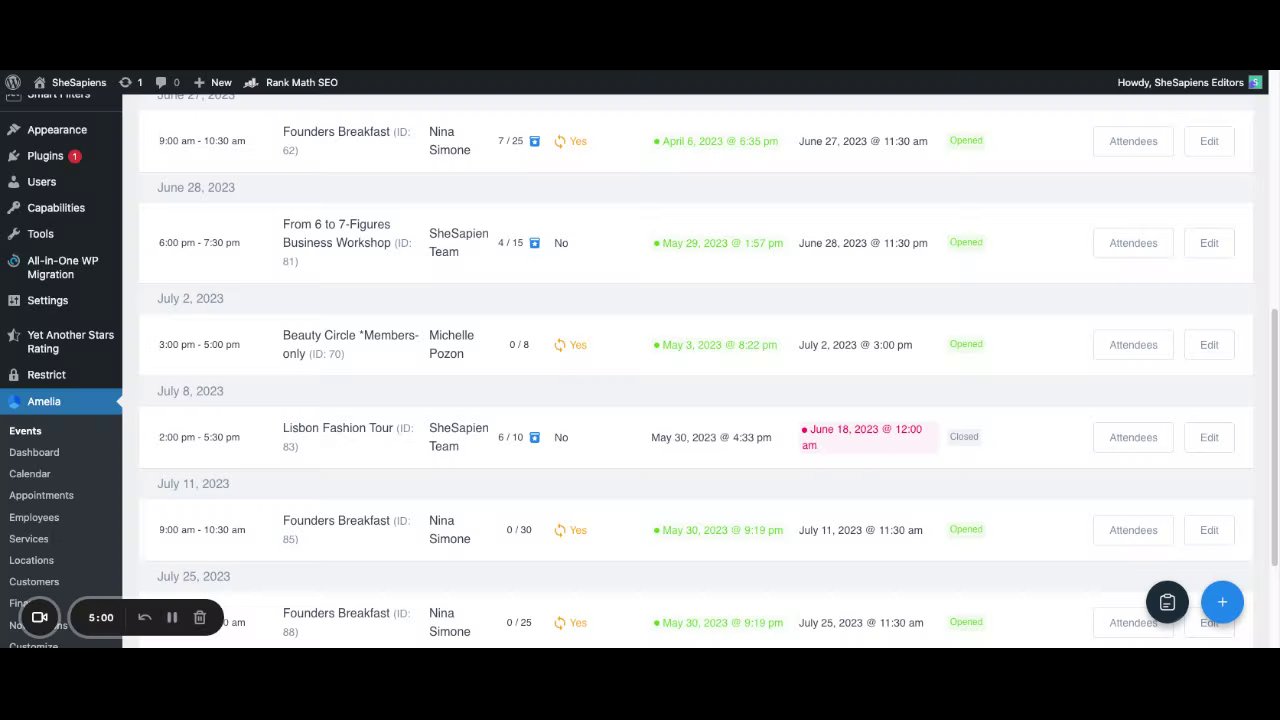Viewport: 1280px width, 720px height.
Task: Click the page vertical scrollbar
Action: pos(1274,437)
